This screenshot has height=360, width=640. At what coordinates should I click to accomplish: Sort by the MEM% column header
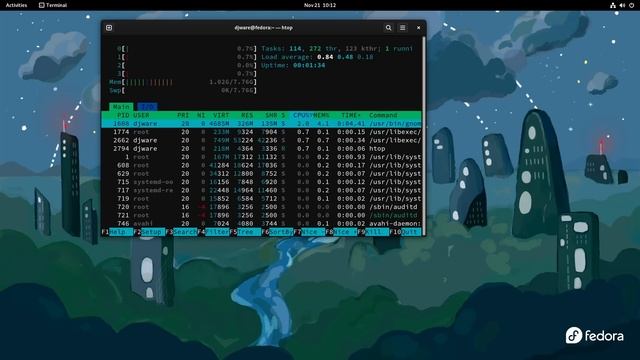(x=321, y=115)
